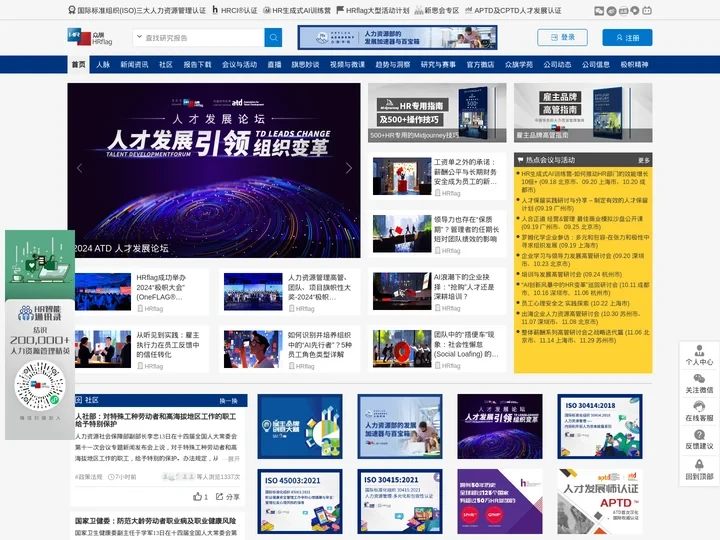Select the 社区 nav item

click(x=166, y=65)
